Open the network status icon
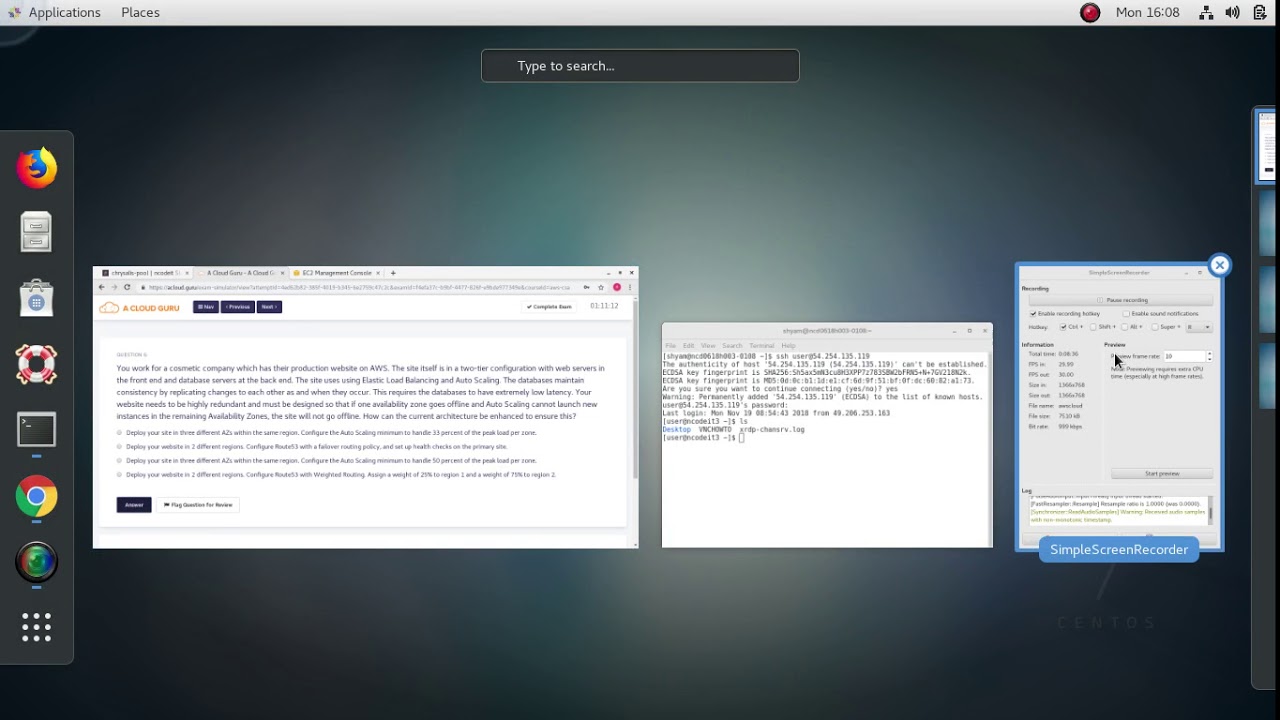 (1206, 12)
